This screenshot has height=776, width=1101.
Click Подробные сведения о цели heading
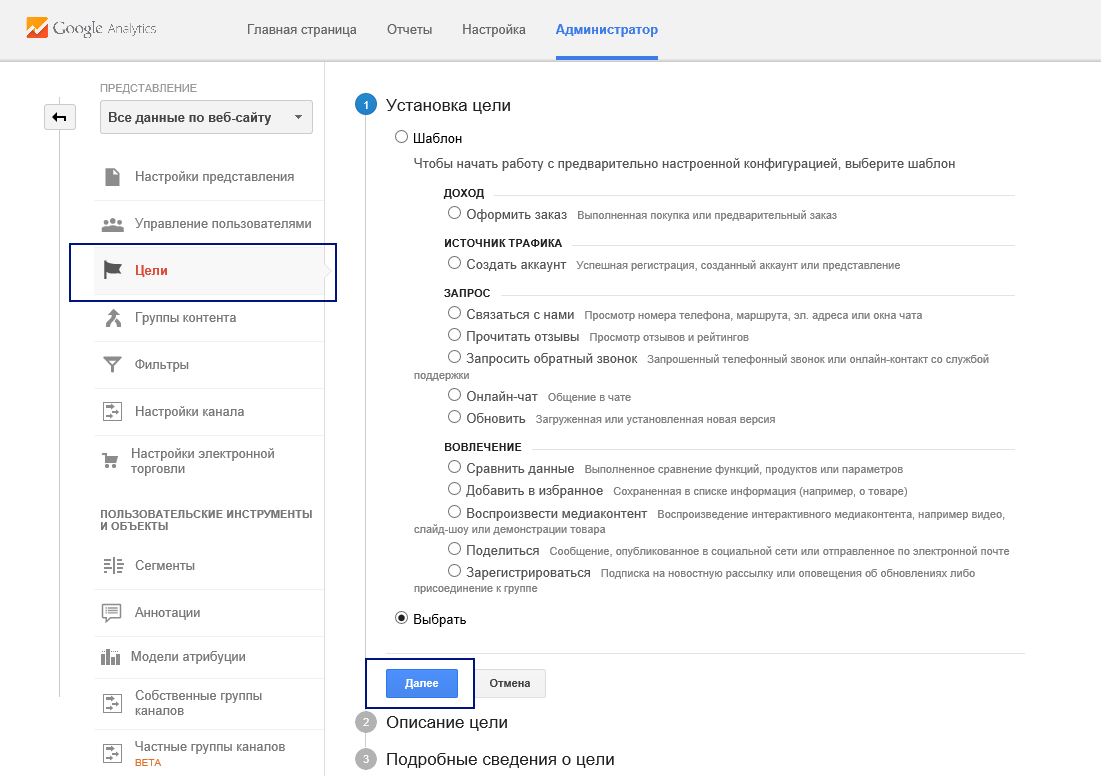[500, 760]
